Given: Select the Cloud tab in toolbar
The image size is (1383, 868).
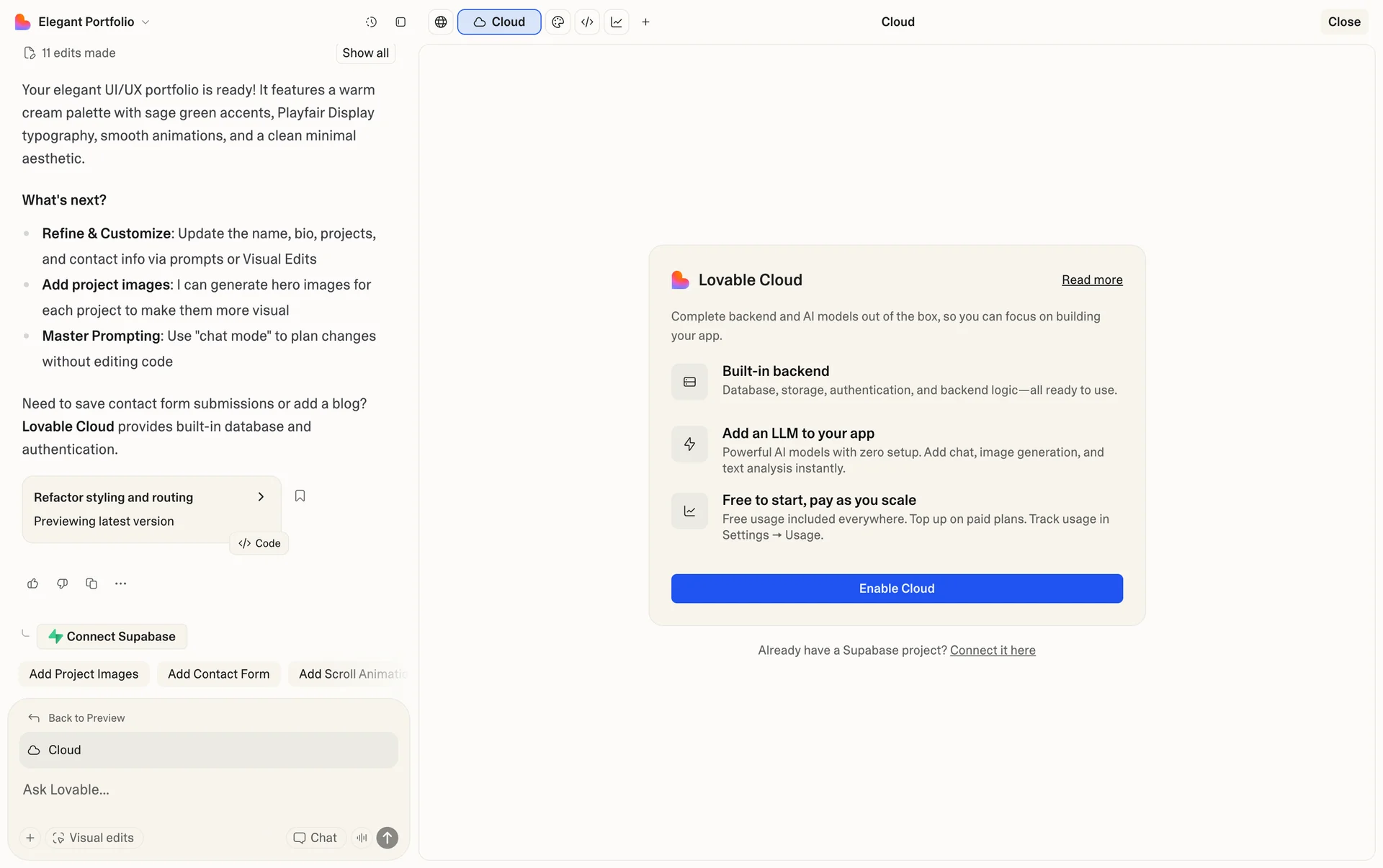Looking at the screenshot, I should coord(499,22).
